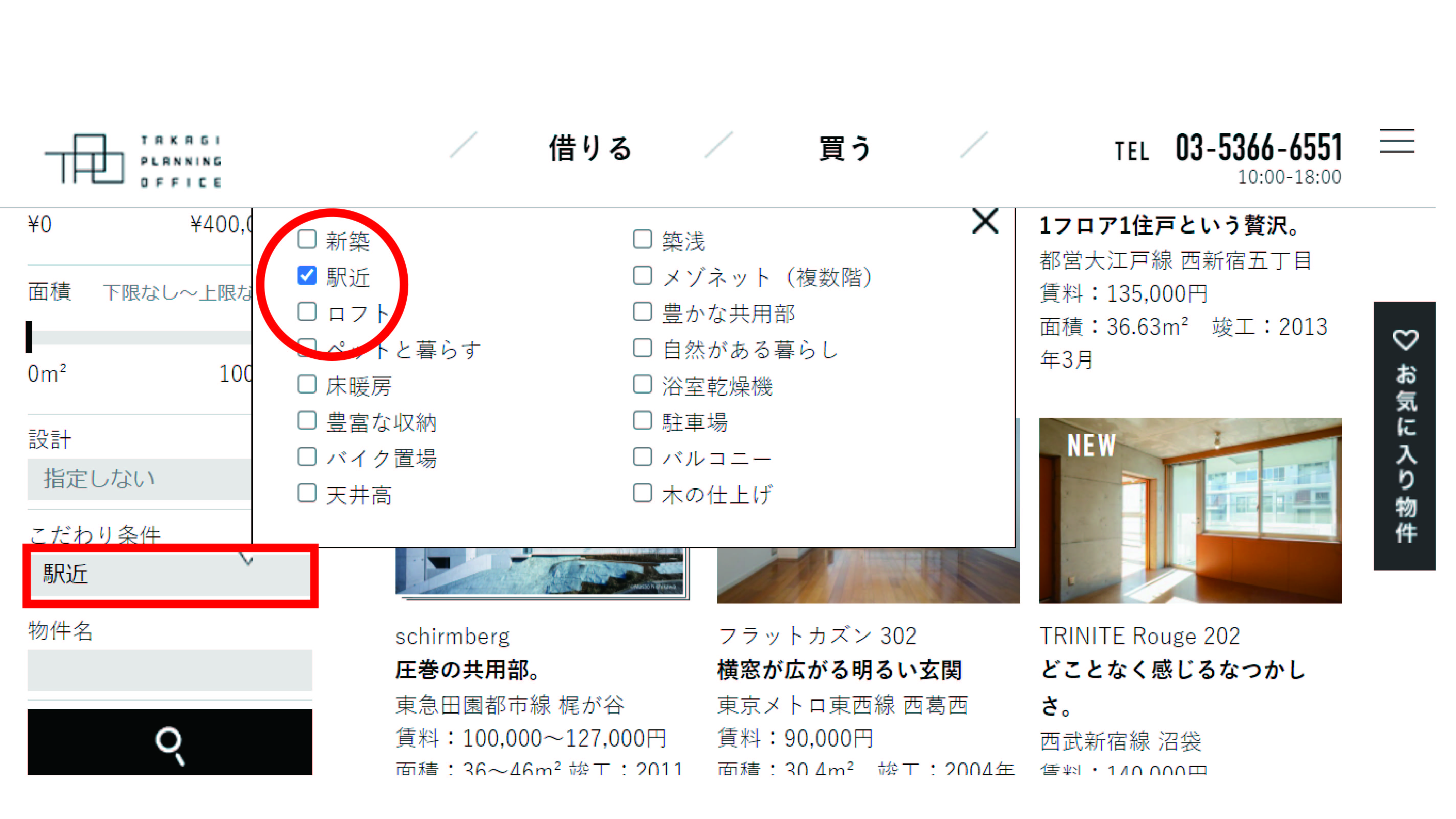The width and height of the screenshot is (1456, 819).
Task: Check the 豊かな共用部 checkbox
Action: 643,312
